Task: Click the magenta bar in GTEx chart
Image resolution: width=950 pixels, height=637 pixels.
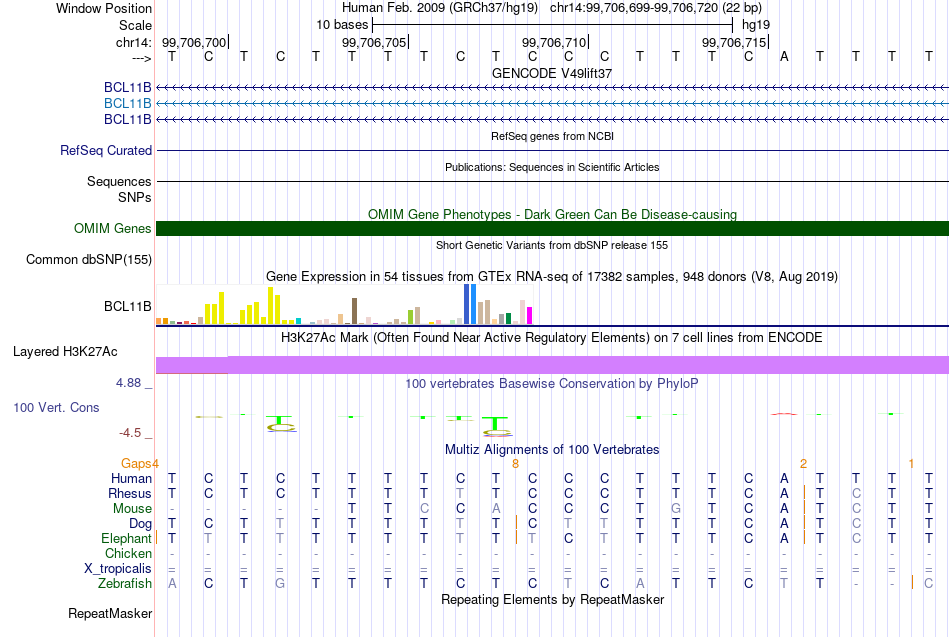Action: [x=529, y=316]
